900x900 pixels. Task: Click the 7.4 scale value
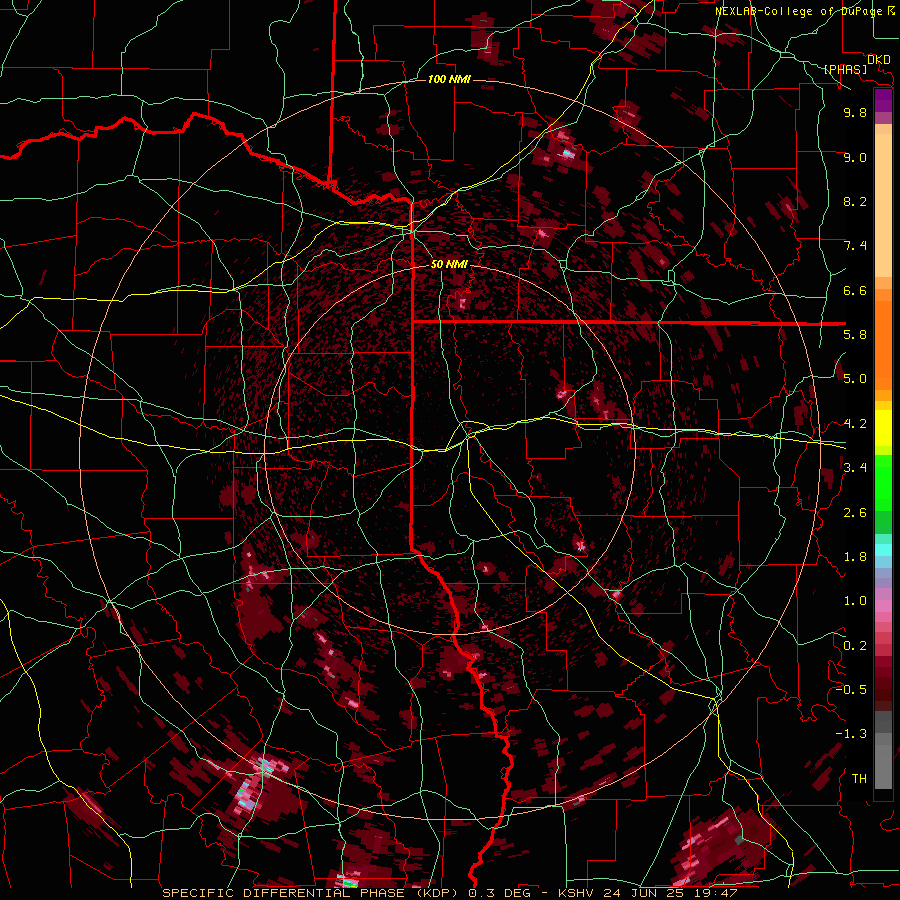tap(855, 246)
